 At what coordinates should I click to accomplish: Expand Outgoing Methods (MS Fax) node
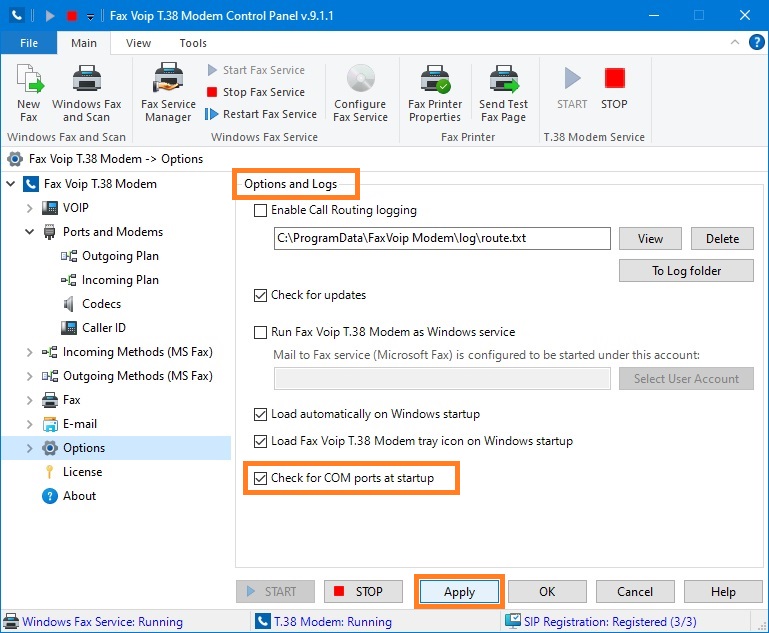[x=29, y=376]
